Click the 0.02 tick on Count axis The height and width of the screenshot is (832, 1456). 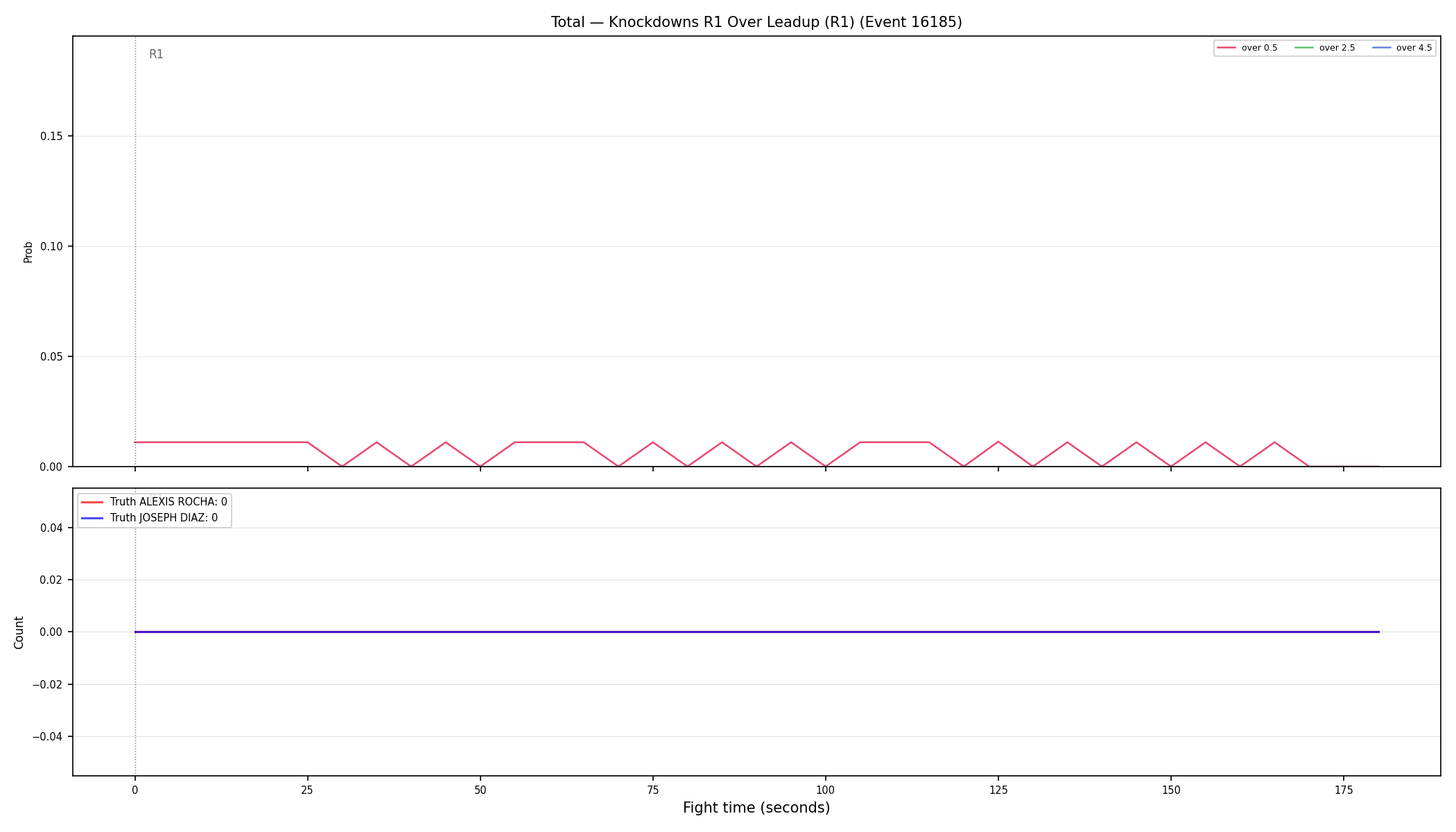tap(51, 580)
